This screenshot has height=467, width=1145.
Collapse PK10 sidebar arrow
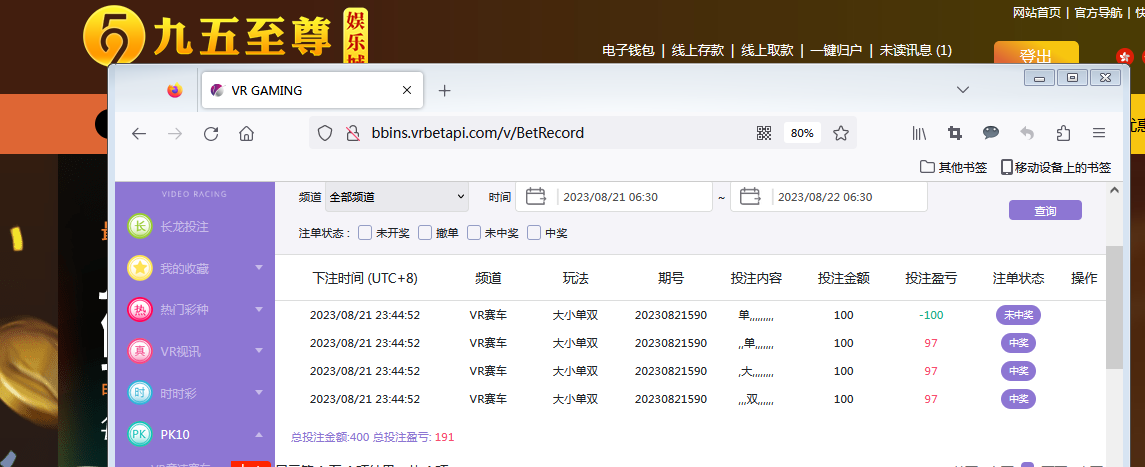(x=259, y=434)
